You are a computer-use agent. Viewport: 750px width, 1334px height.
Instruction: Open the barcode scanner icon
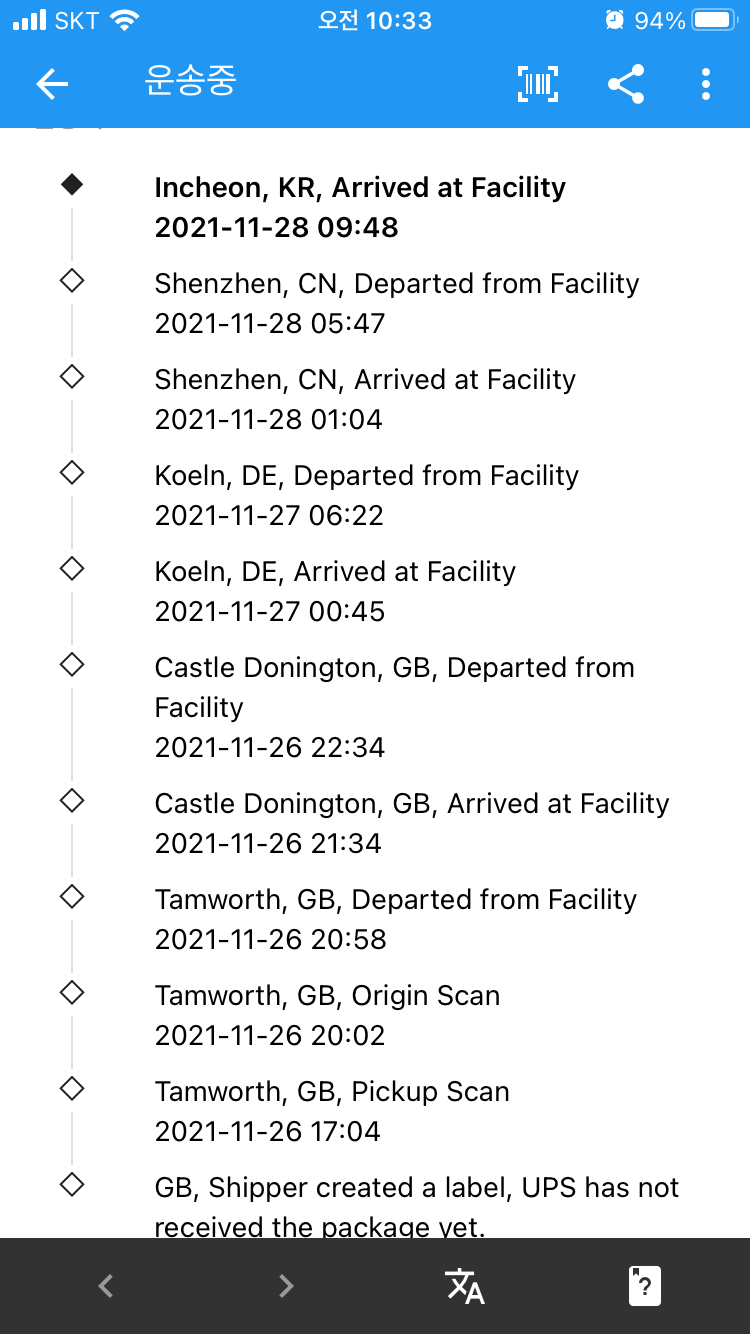538,84
